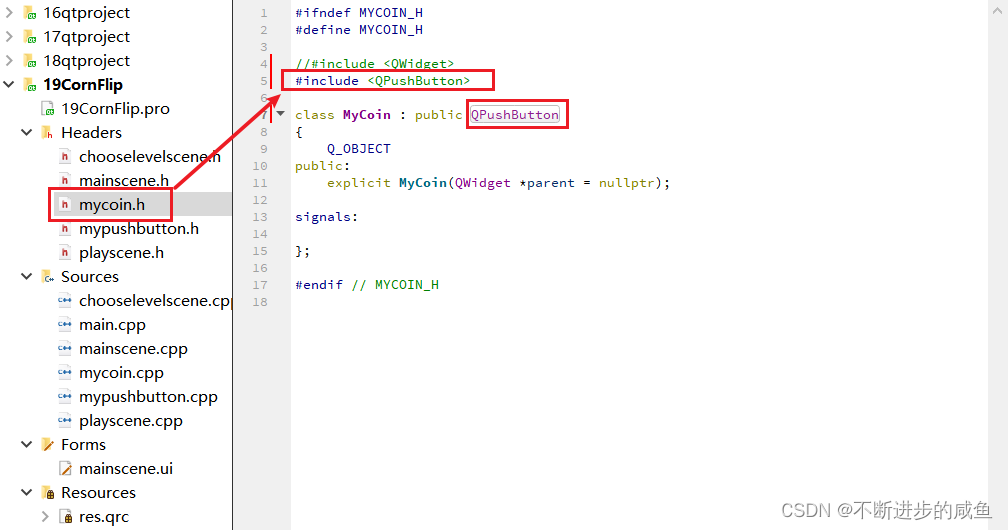Open playscene.h header file
This screenshot has width=1008, height=530.
(x=122, y=253)
